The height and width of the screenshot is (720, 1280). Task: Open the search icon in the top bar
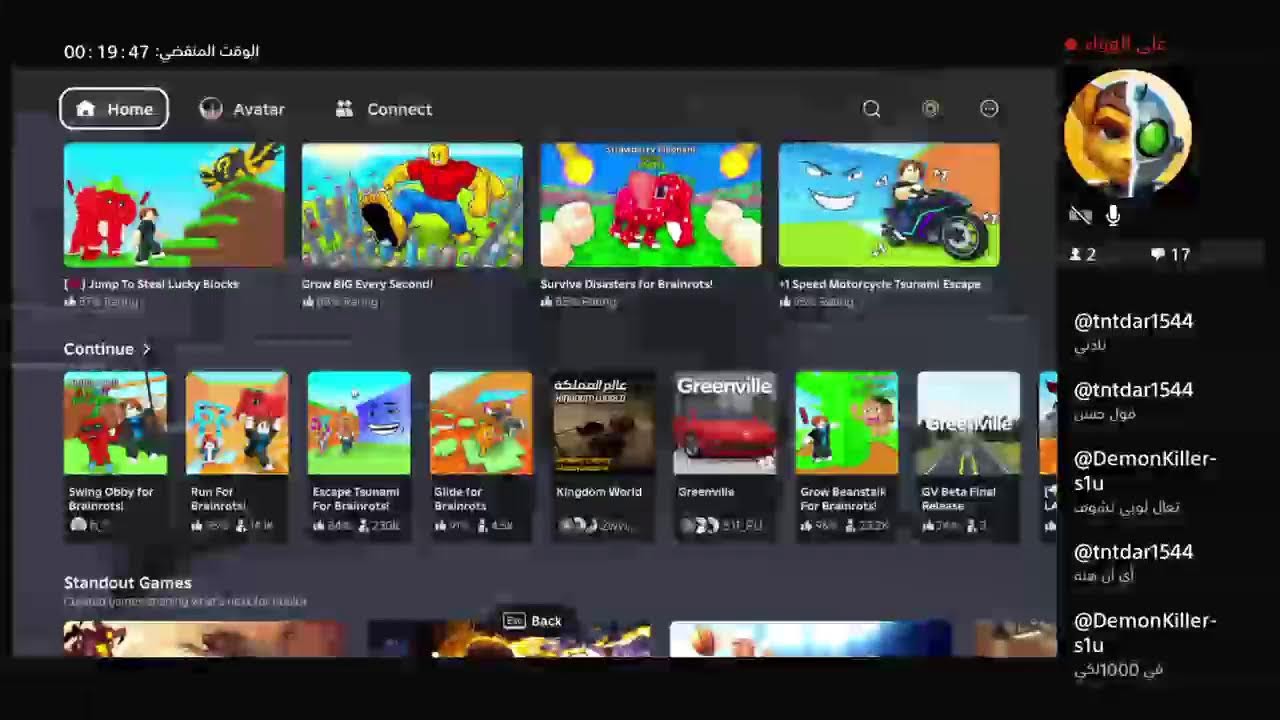coord(872,109)
